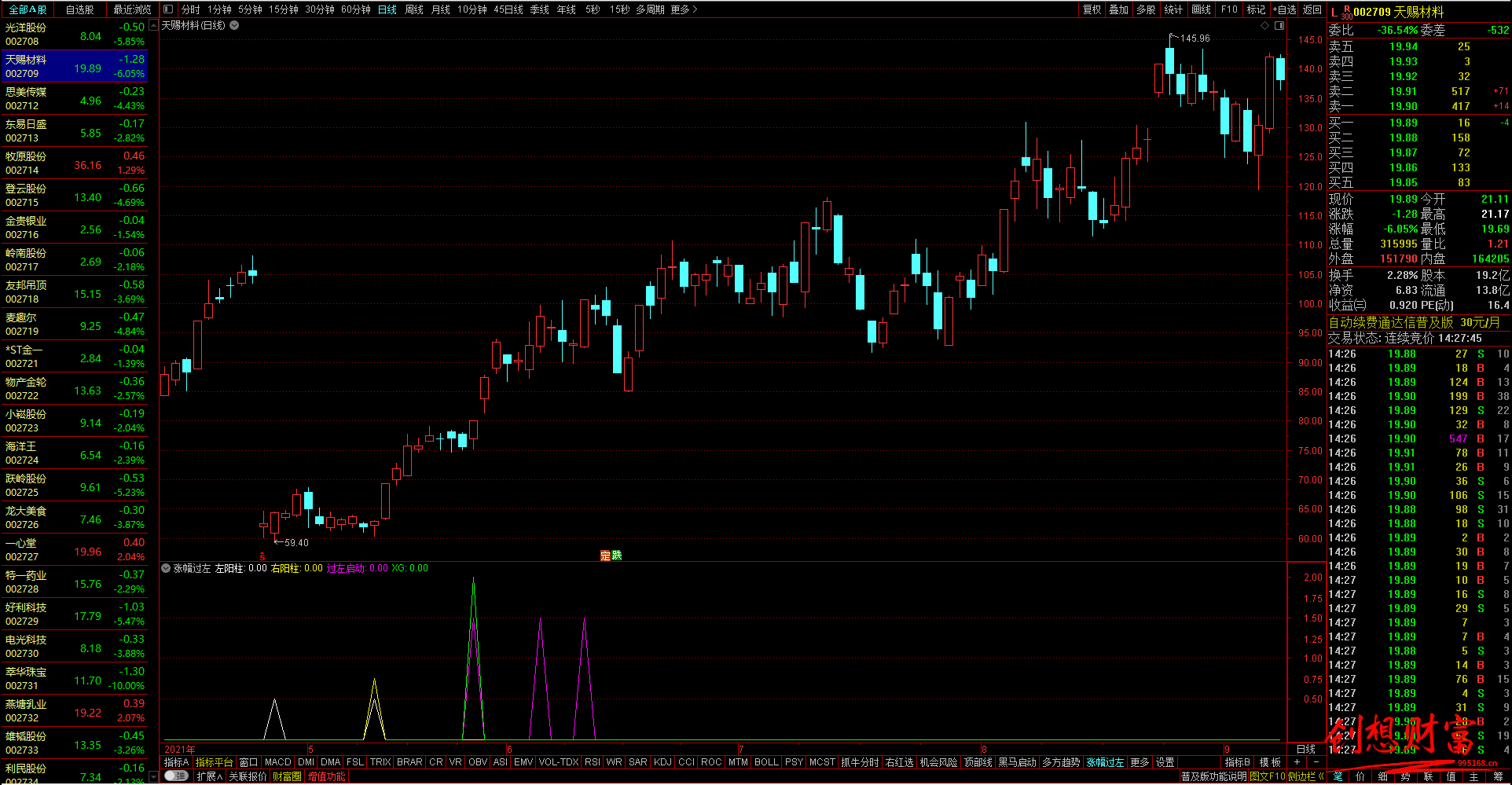
Task: Toggle the right panel icon above the chart
Action: click(x=1279, y=26)
